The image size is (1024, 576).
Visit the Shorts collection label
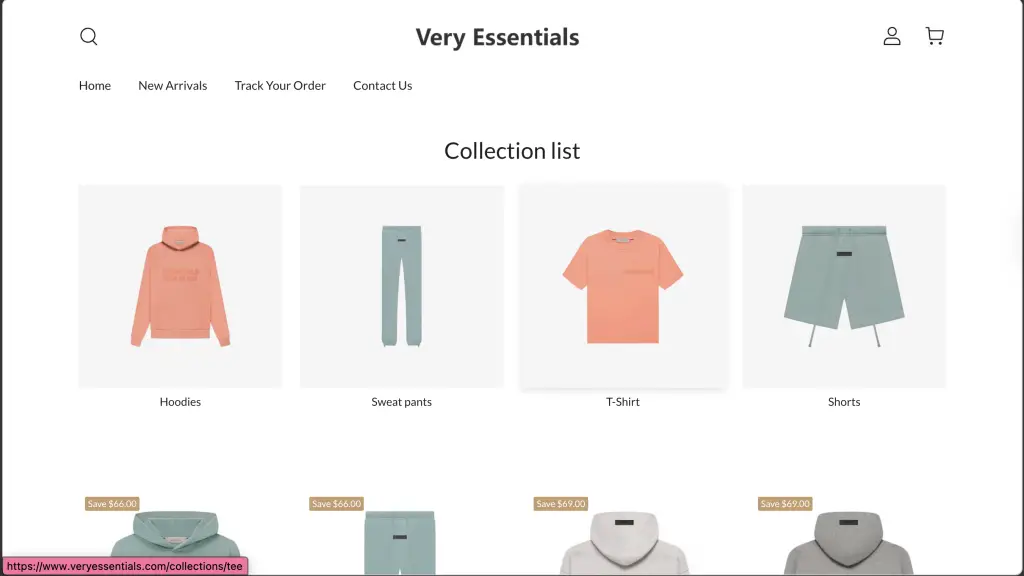click(x=844, y=402)
